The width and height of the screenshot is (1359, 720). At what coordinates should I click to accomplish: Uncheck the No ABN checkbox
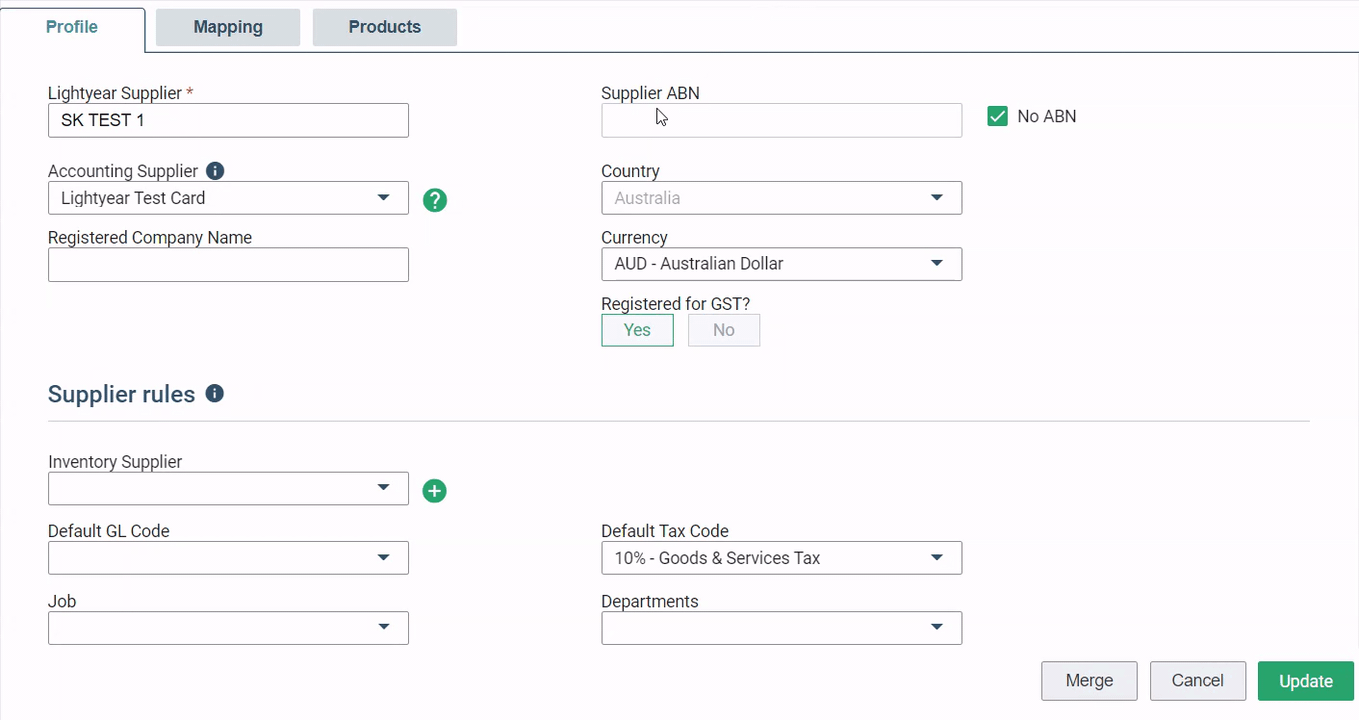(x=997, y=116)
